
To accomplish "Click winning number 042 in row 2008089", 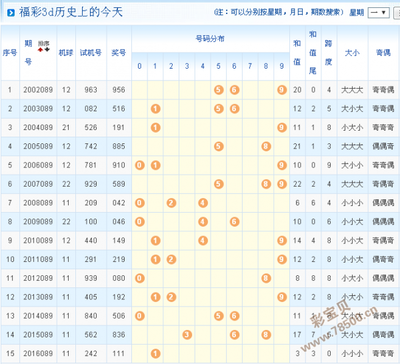I will 119,203.
